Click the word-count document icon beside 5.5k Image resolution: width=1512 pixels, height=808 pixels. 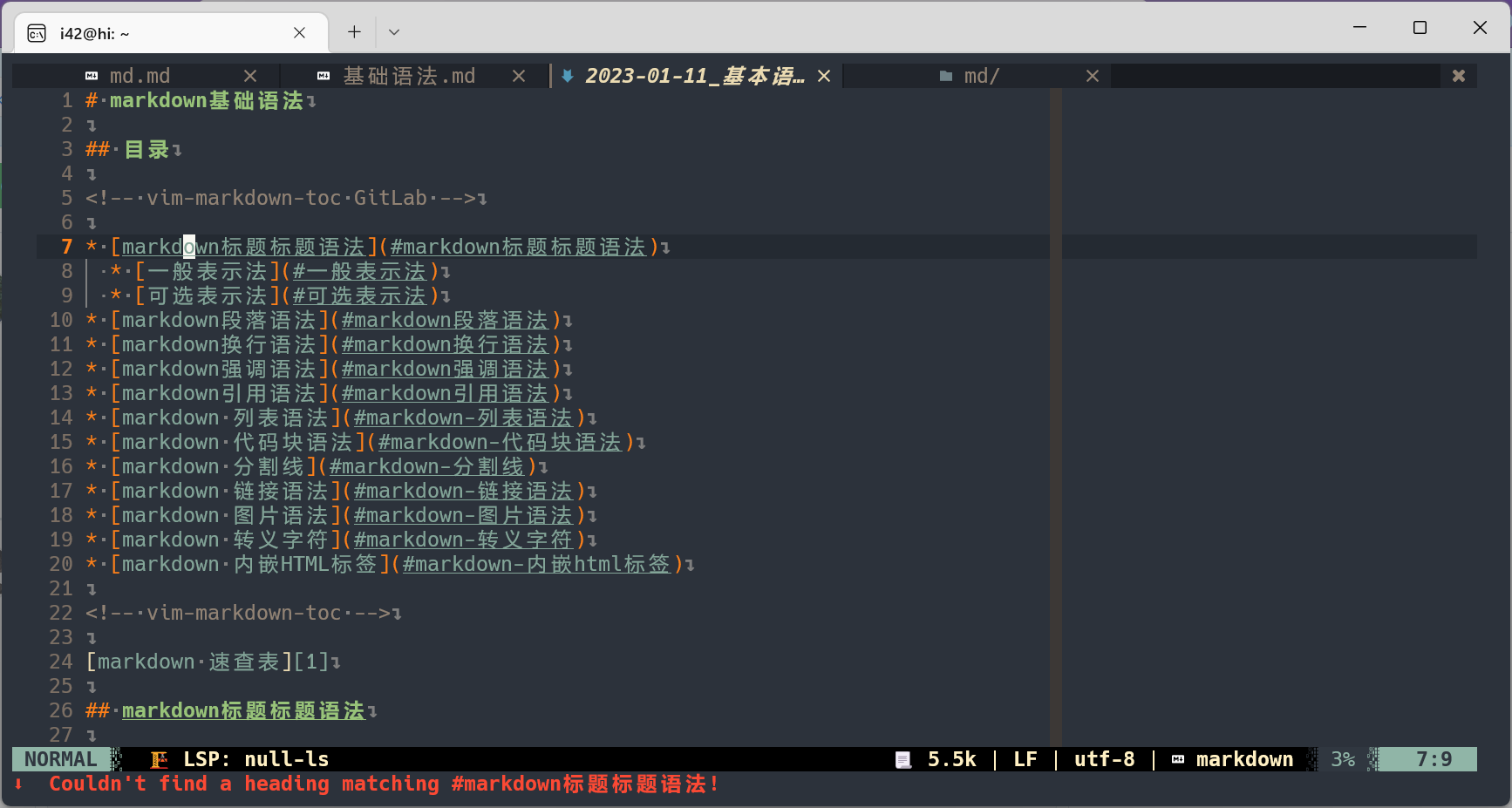[902, 758]
